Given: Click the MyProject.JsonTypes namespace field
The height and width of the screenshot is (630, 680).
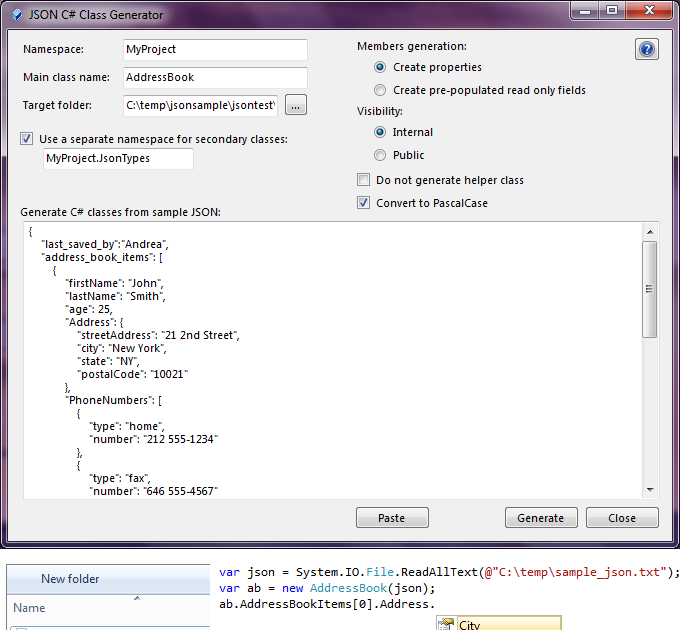Looking at the screenshot, I should (x=118, y=159).
